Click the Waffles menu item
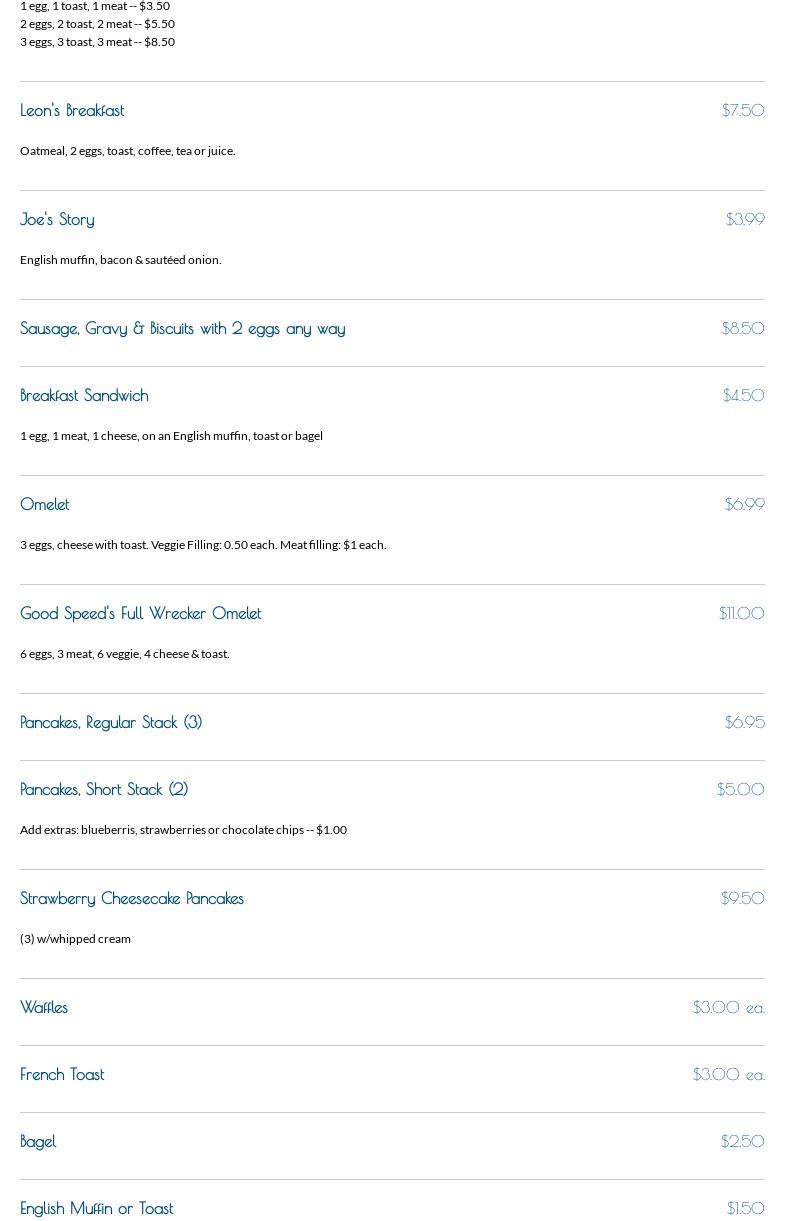785x1221 pixels. pos(44,1007)
